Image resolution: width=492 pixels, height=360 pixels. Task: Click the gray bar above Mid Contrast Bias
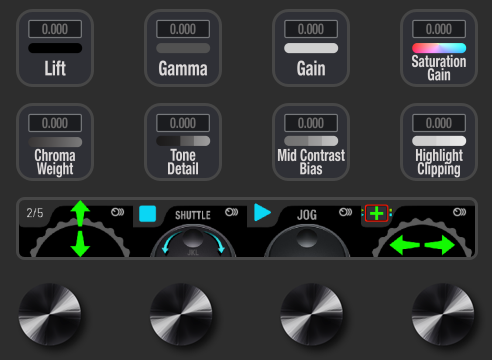311,141
